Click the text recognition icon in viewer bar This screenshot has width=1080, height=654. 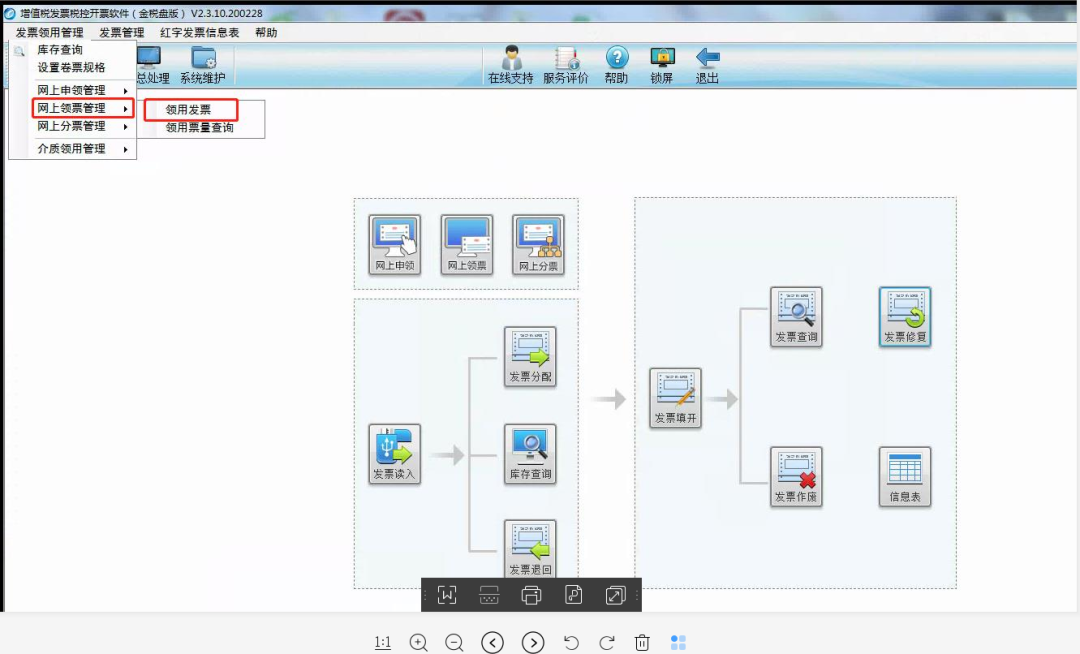[447, 595]
